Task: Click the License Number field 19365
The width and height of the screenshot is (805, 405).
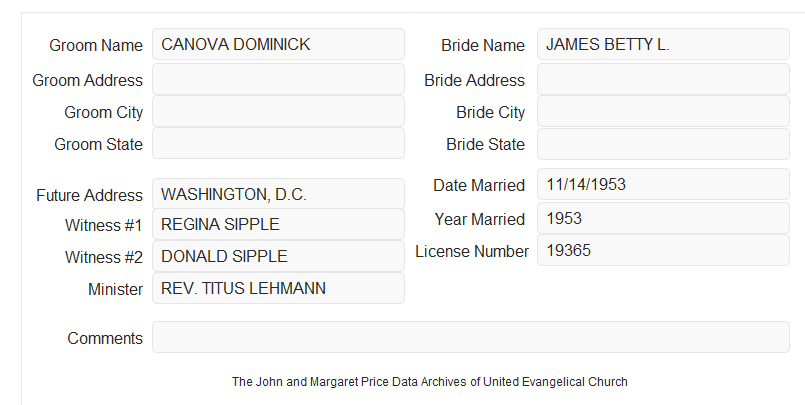Action: click(663, 250)
